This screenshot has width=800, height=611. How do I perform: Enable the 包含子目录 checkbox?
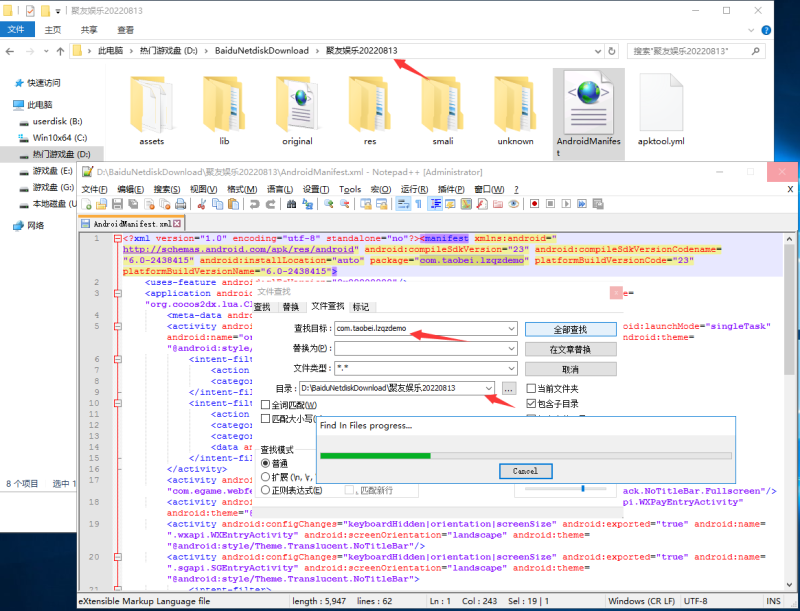tap(530, 403)
